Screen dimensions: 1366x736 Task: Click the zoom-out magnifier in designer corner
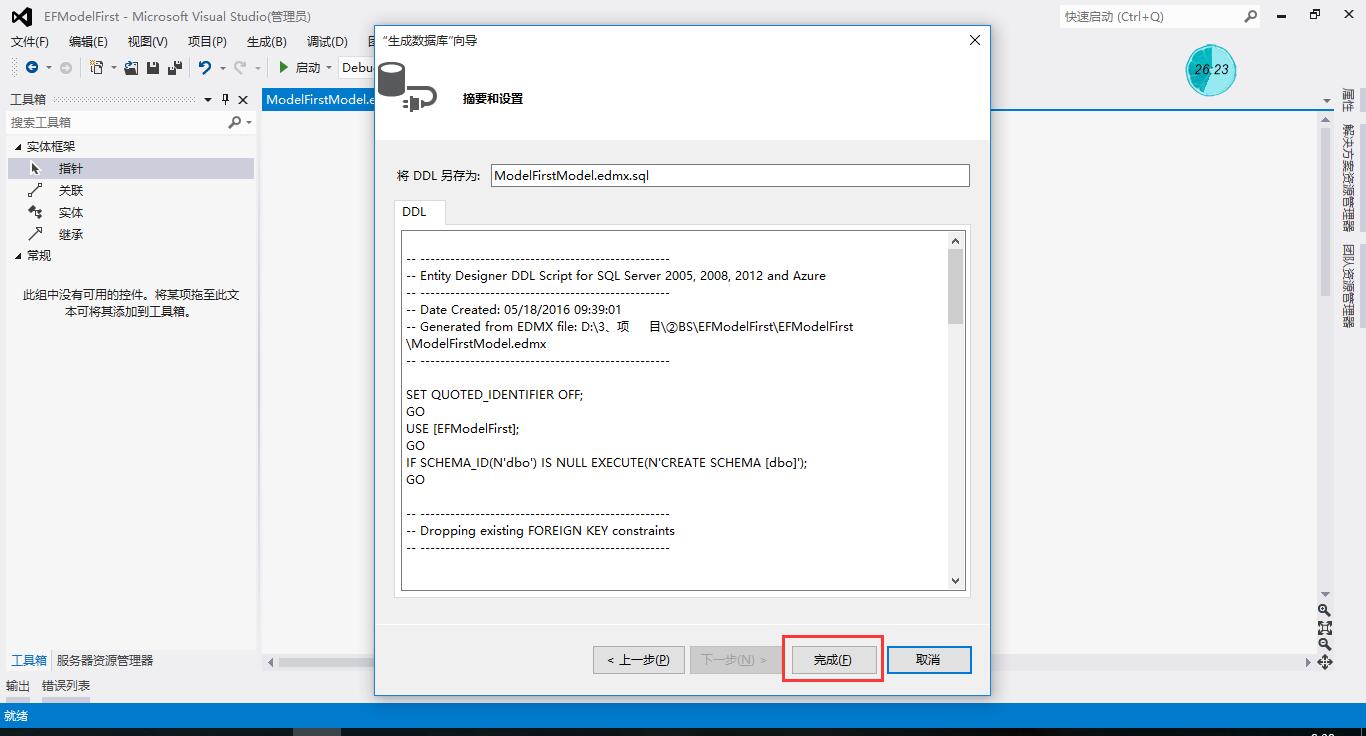1325,644
